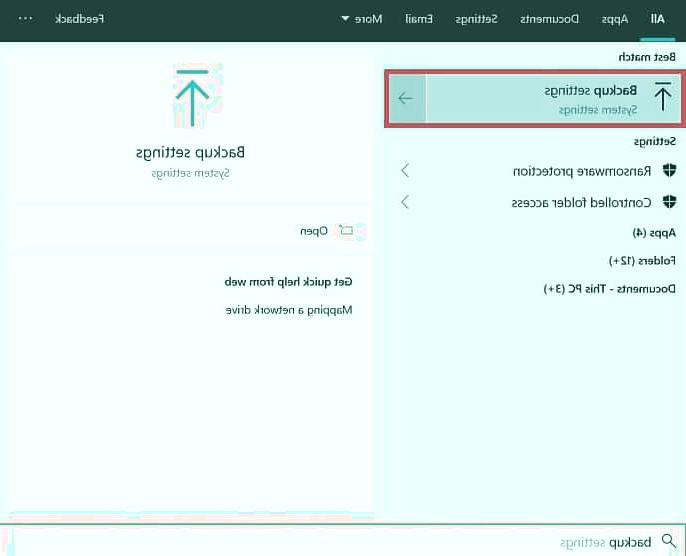Switch to the Apps tab
This screenshot has height=556, width=686.
615,19
